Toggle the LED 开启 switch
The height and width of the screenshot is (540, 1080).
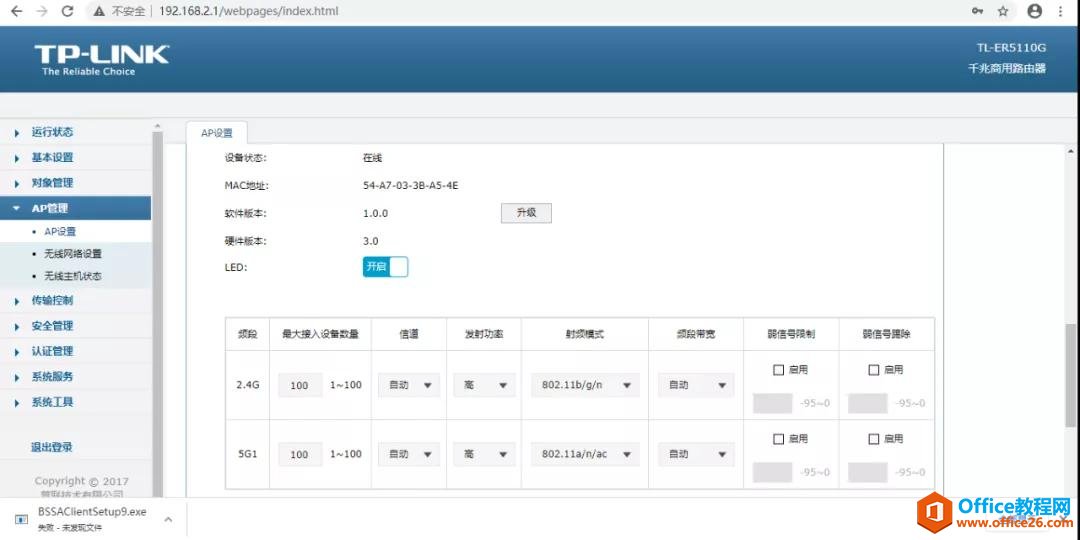[x=386, y=267]
